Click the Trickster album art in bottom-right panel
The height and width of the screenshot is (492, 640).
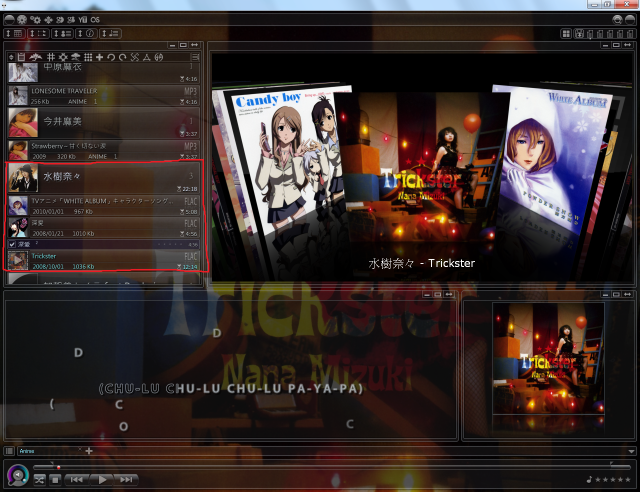(548, 358)
